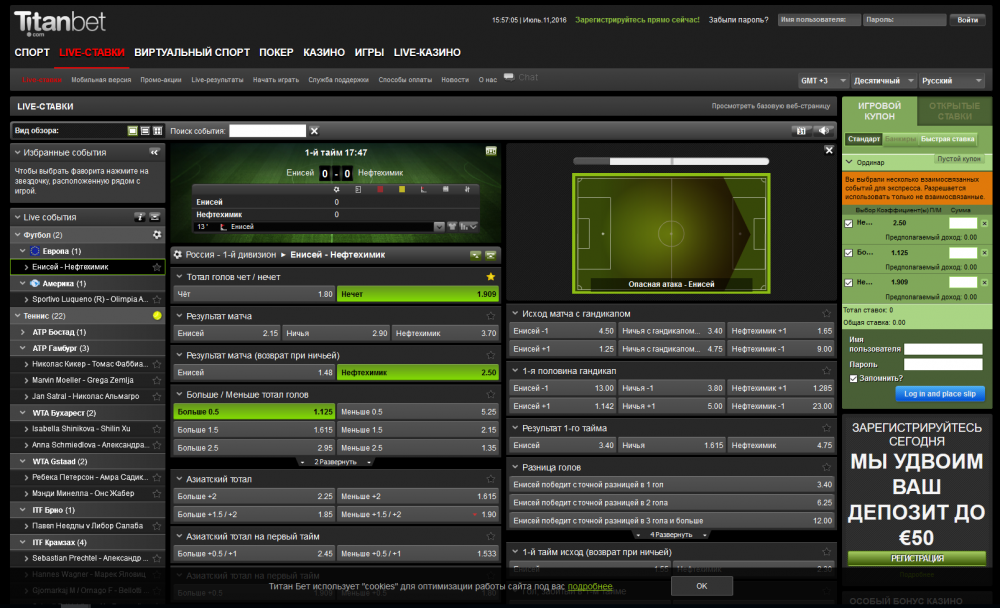This screenshot has height=608, width=1000.
Task: Clear the event search field with X
Action: tap(314, 130)
